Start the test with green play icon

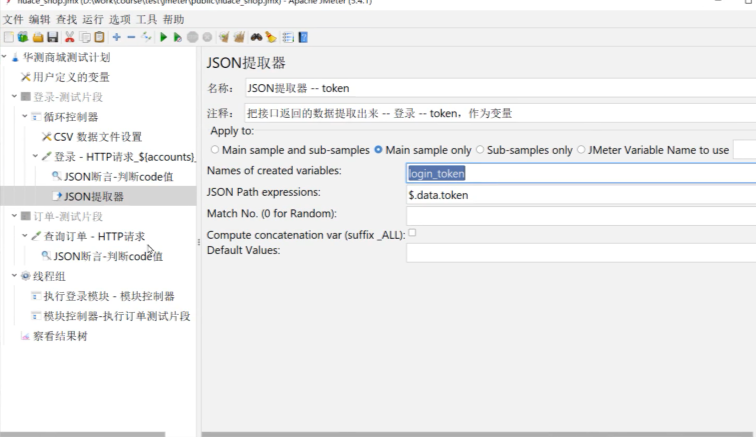coord(163,37)
